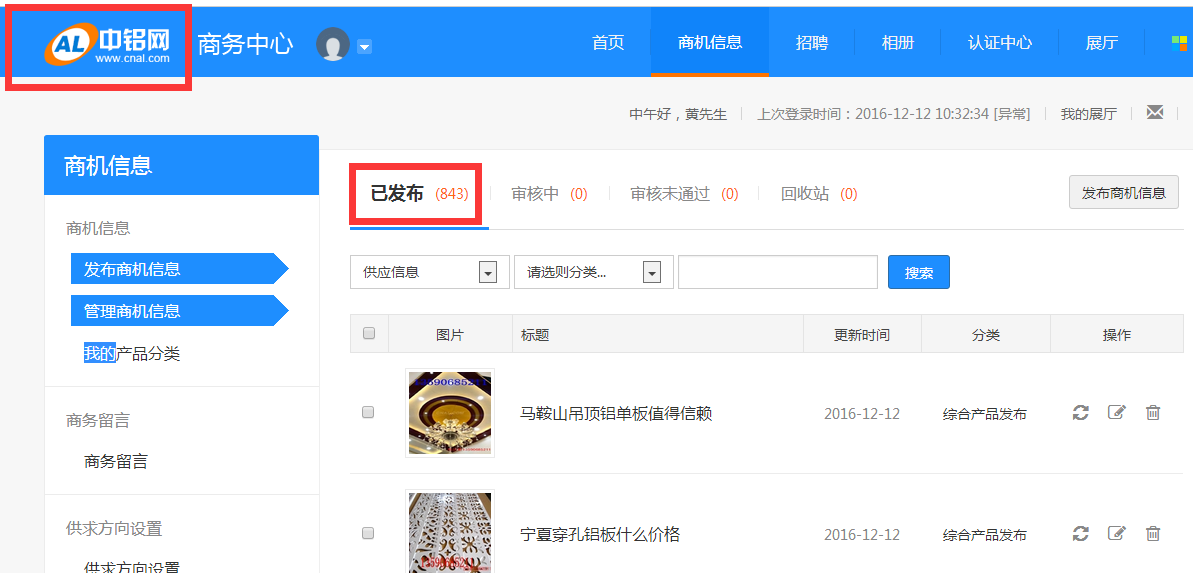Toggle the select-all checkbox in table header
This screenshot has height=573, width=1193.
[369, 334]
